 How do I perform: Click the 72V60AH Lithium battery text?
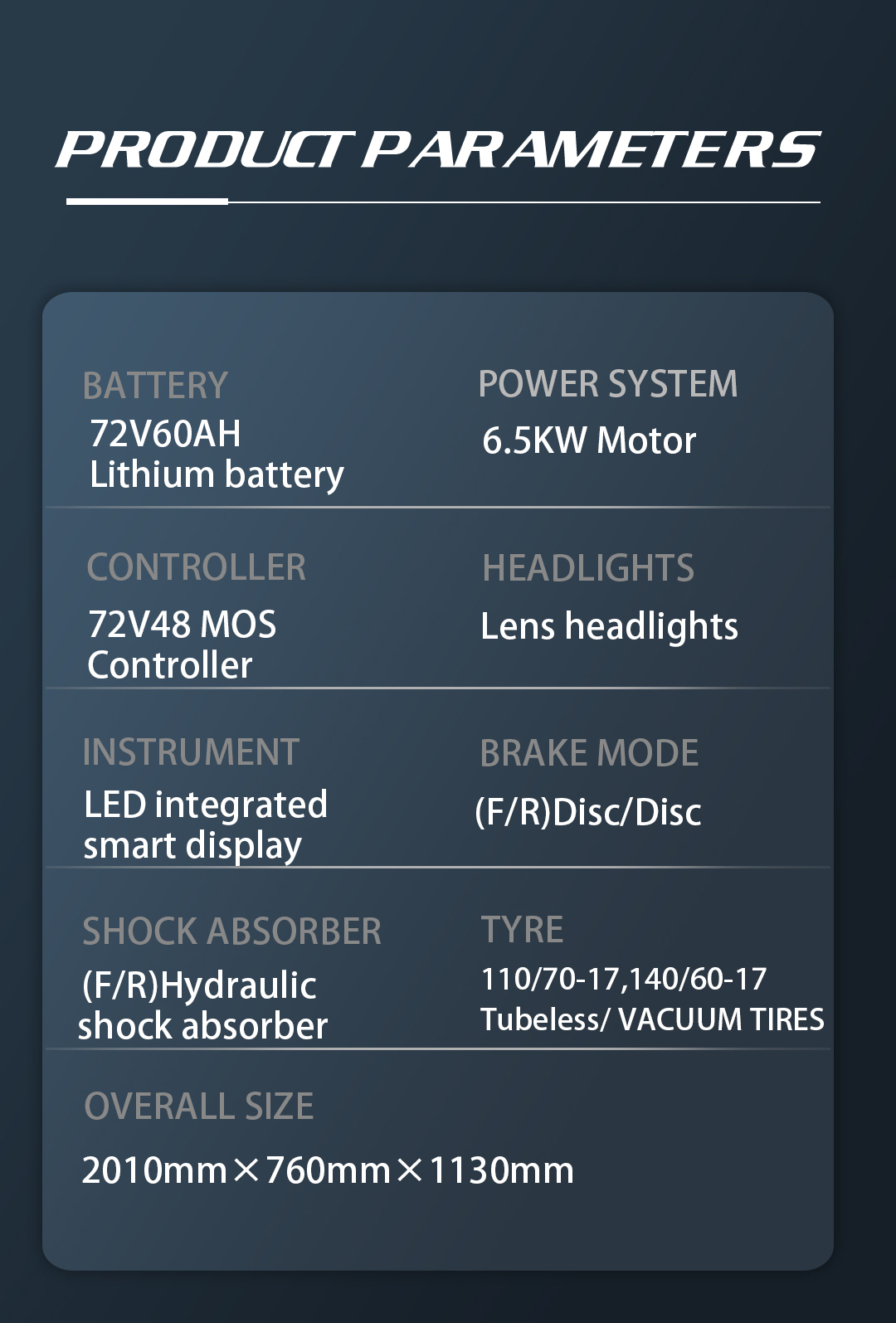click(x=217, y=455)
